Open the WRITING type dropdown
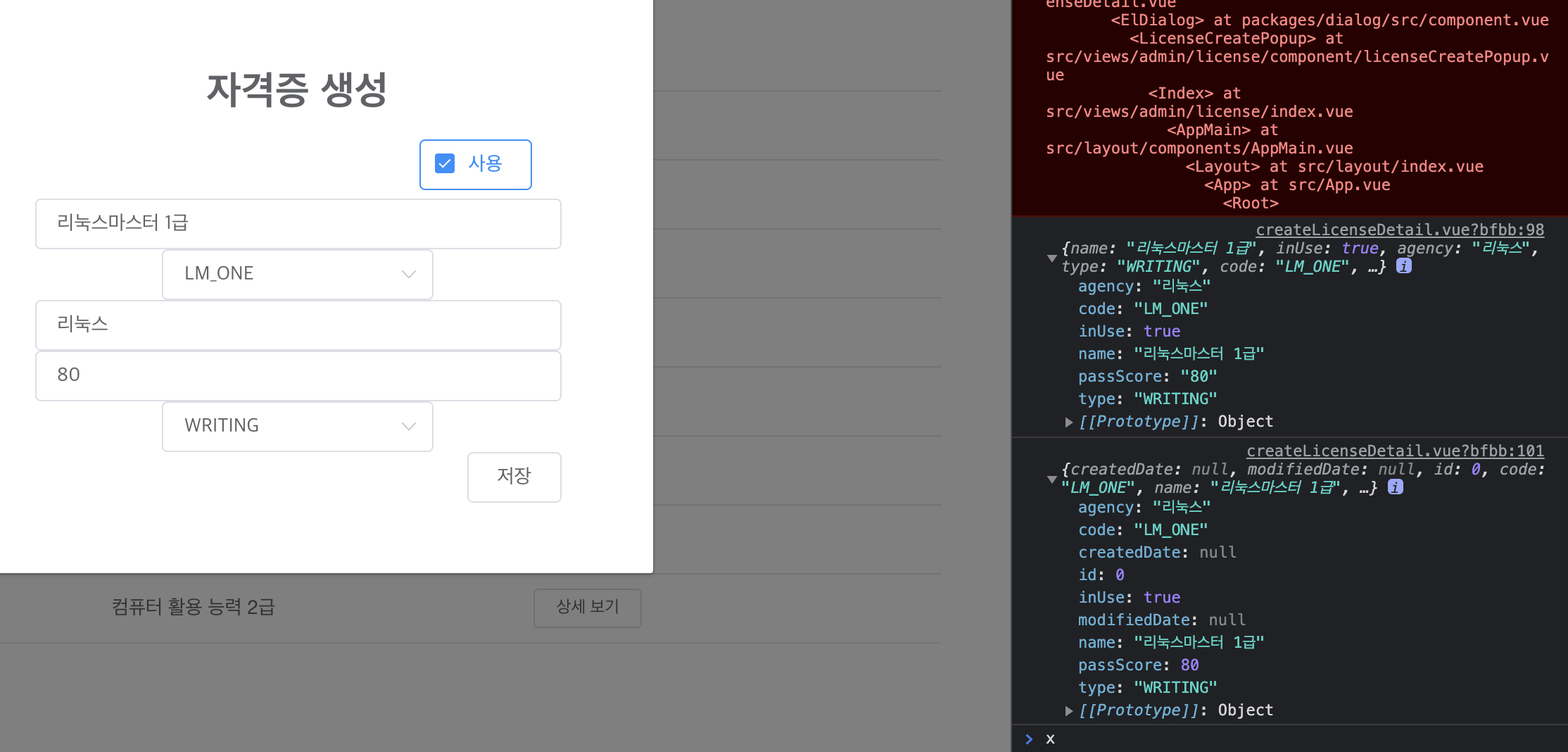The image size is (1568, 752). 298,427
